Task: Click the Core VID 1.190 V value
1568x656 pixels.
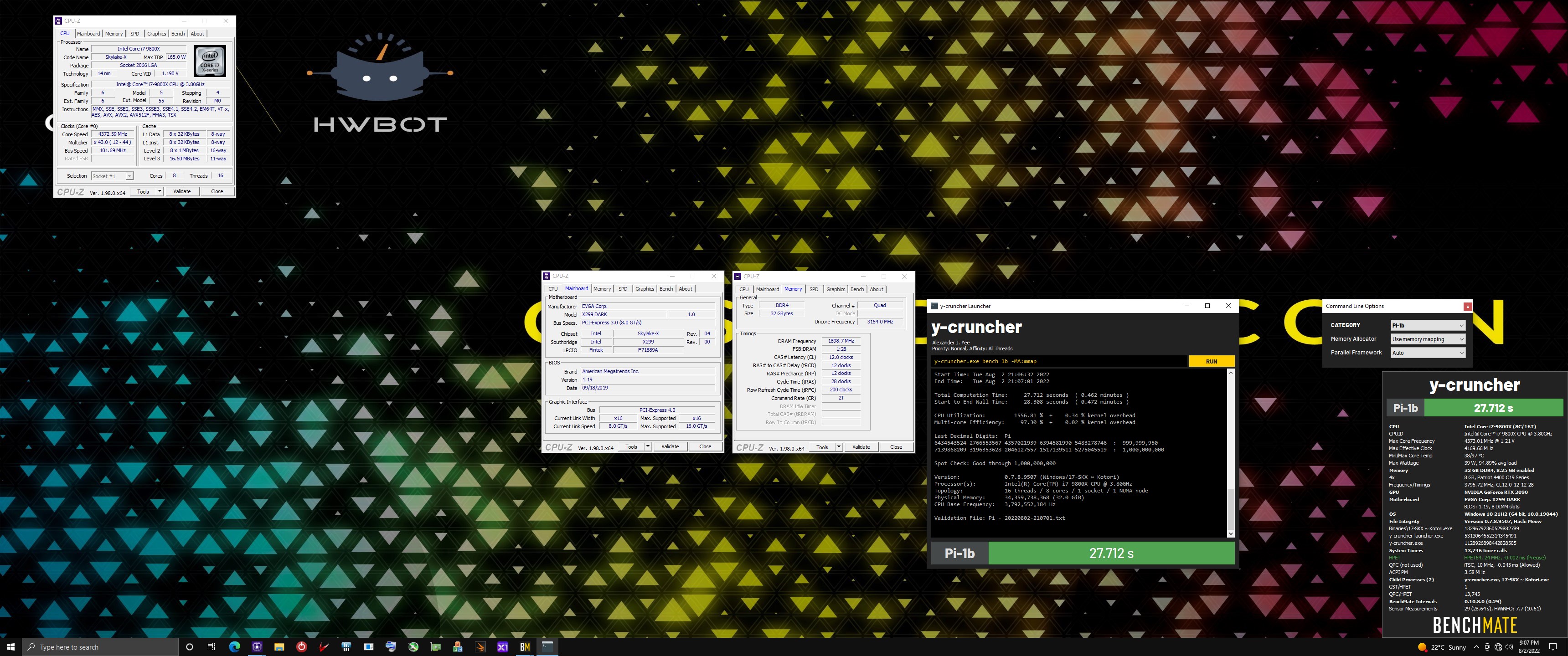Action: click(170, 74)
